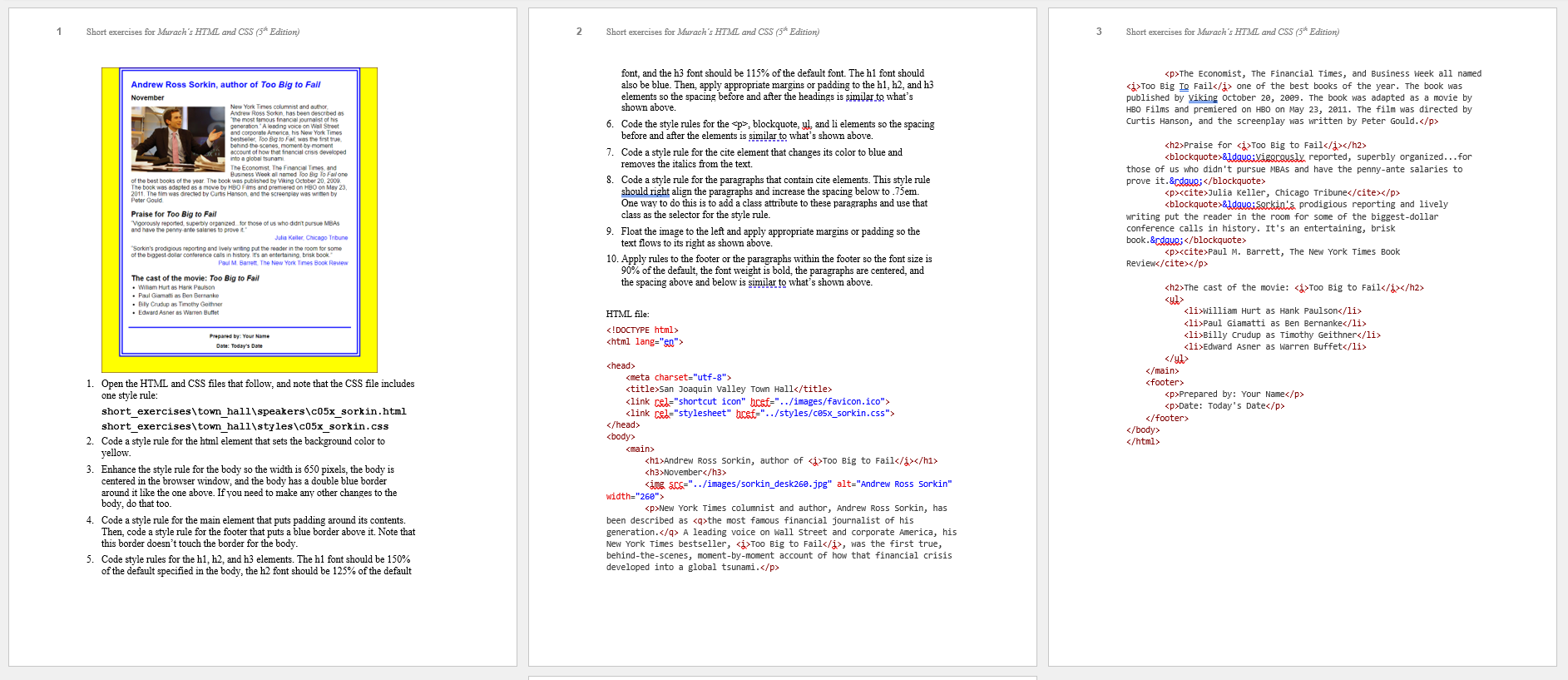The width and height of the screenshot is (1568, 680).
Task: Click the closing "</ul>" tag
Action: [x=1177, y=360]
